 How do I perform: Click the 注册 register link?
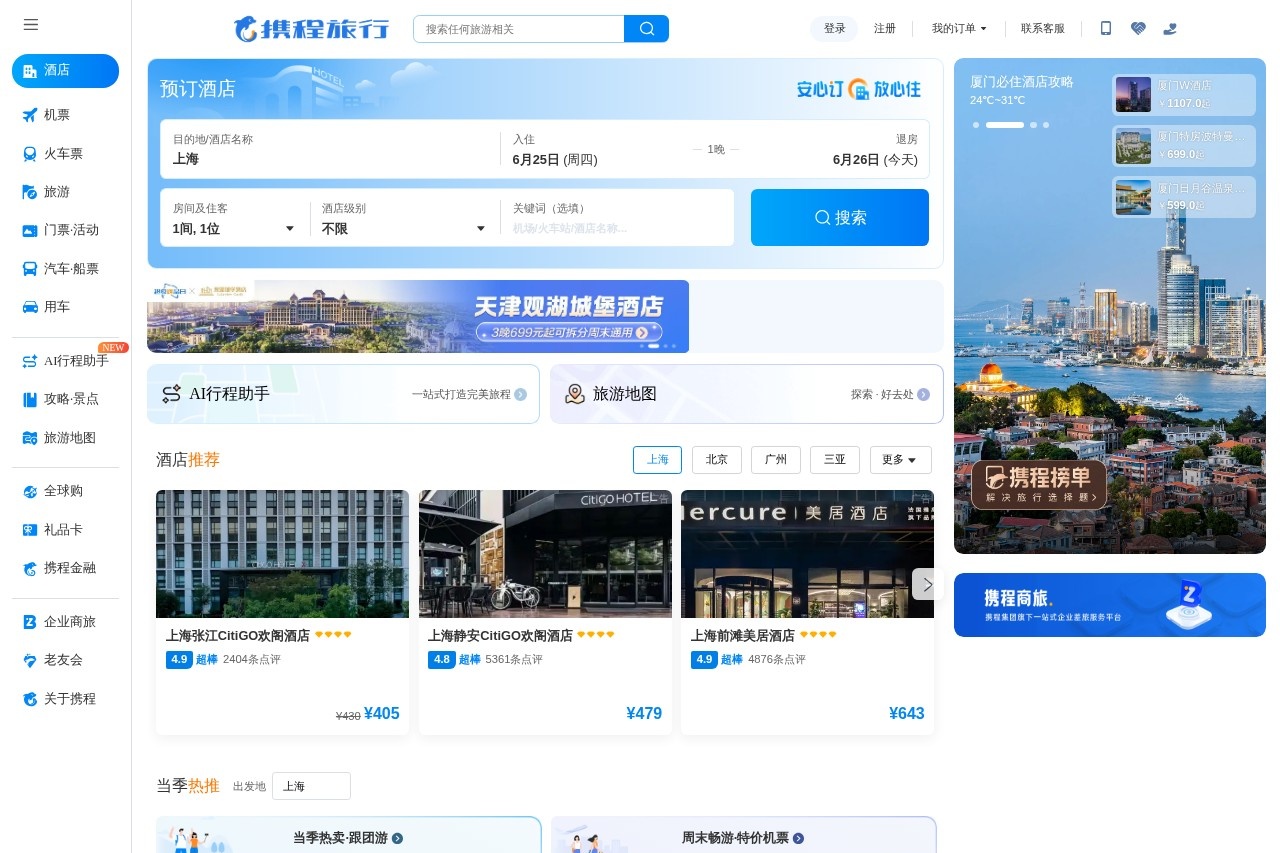click(x=885, y=29)
